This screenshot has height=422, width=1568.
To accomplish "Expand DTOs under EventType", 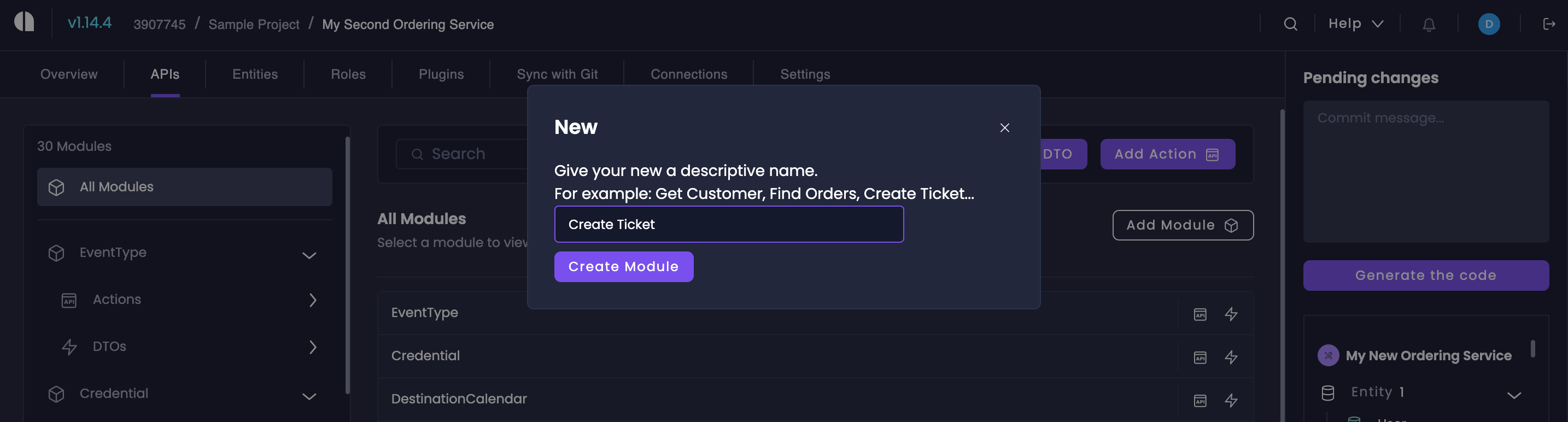I will tap(312, 347).
